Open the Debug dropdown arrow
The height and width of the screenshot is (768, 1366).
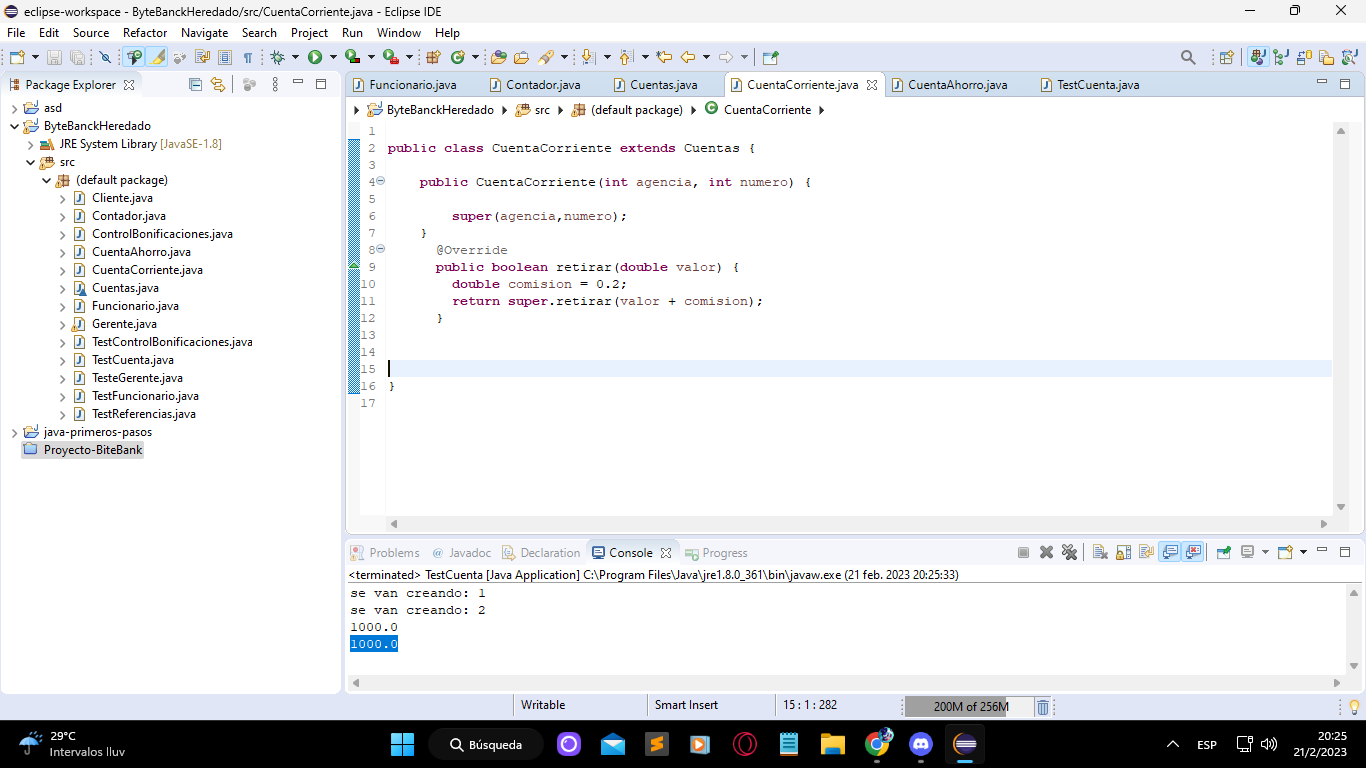click(x=295, y=57)
